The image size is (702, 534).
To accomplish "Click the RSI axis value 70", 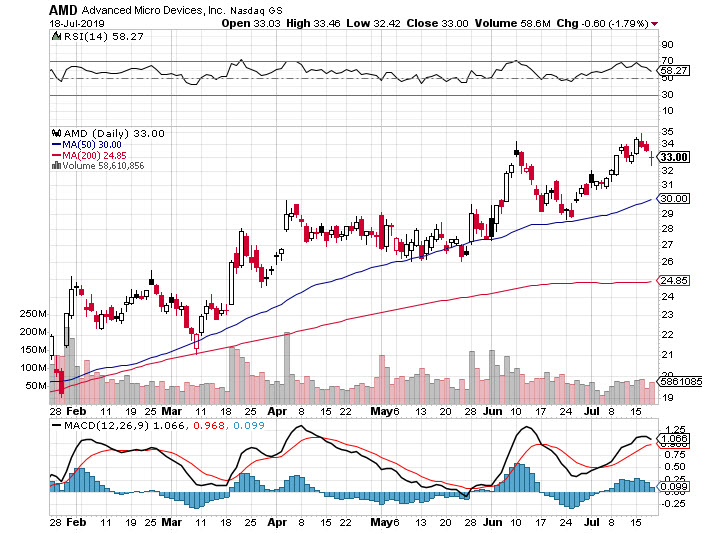I will [x=667, y=60].
